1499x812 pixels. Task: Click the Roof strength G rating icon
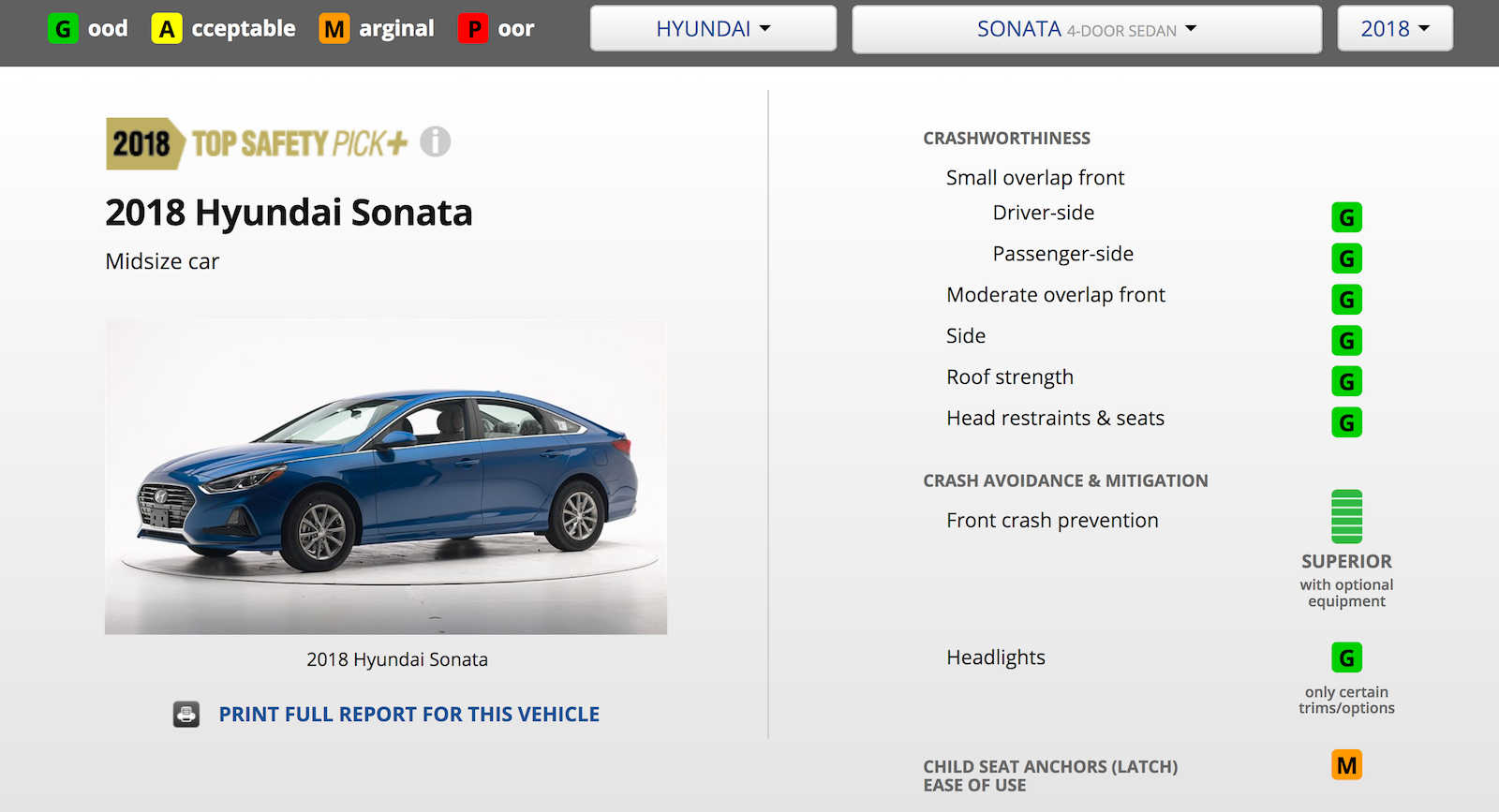point(1346,381)
